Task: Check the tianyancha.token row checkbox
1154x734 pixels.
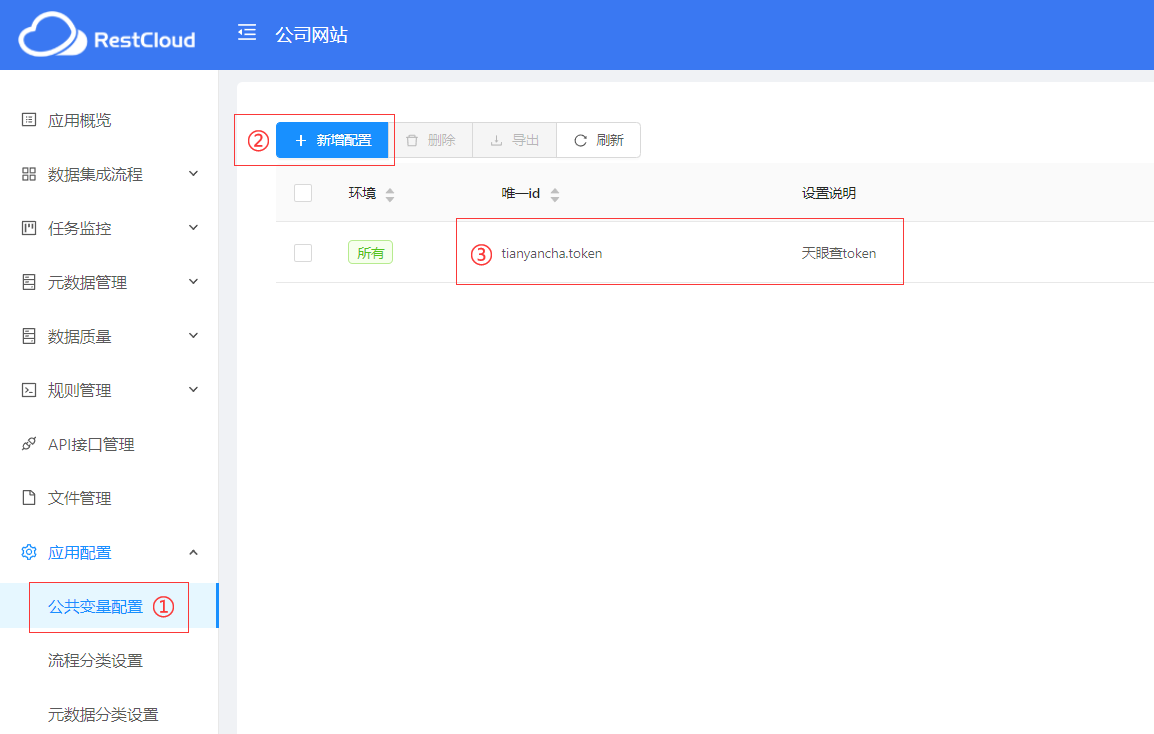Action: pyautogui.click(x=303, y=253)
